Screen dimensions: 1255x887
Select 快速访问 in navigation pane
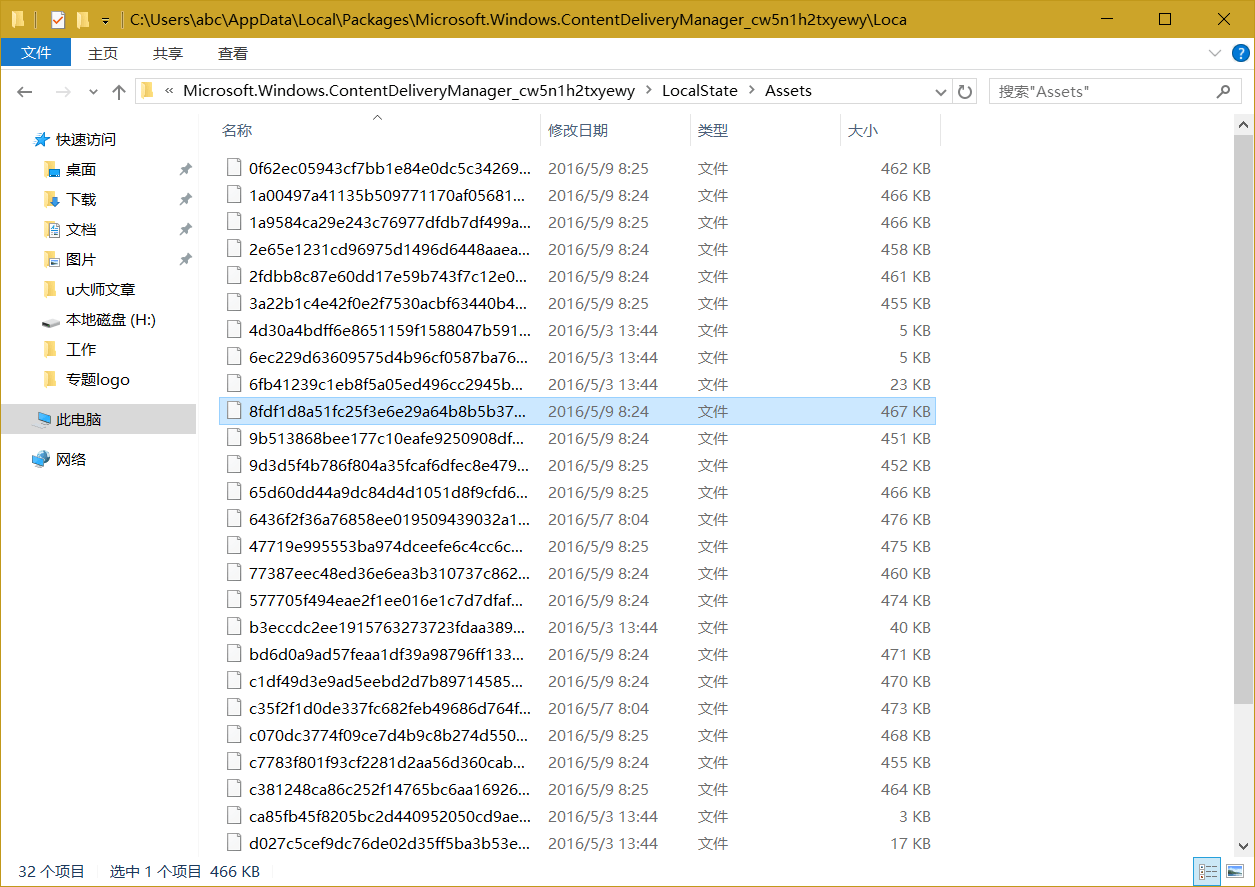coord(86,140)
